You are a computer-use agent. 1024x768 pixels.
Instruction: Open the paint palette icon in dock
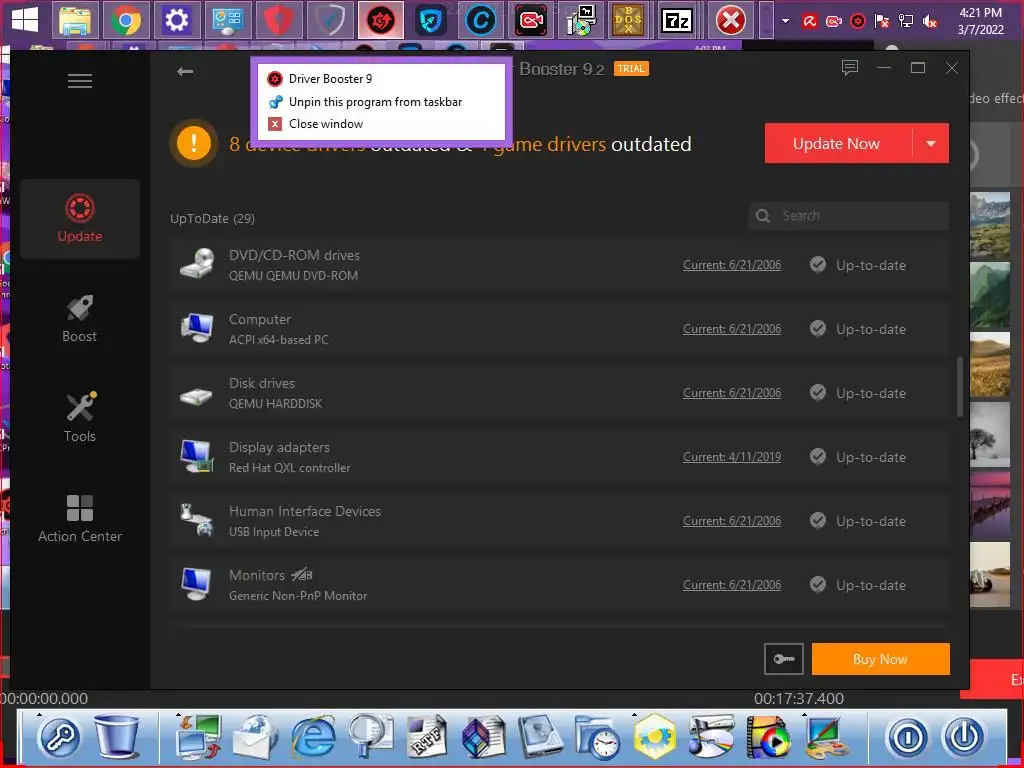(x=827, y=737)
